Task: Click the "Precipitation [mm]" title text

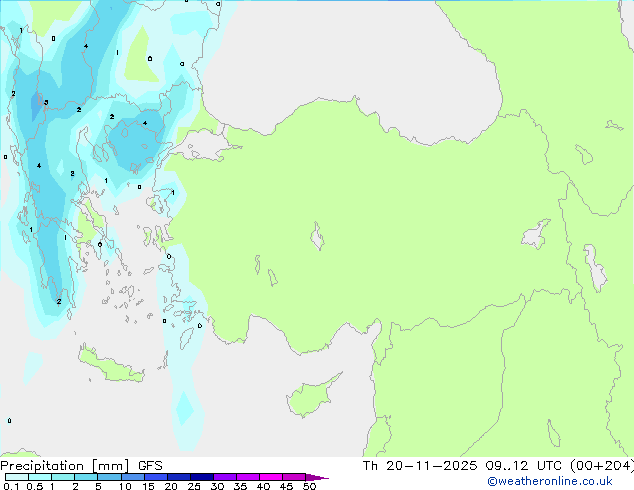Action: [65, 466]
